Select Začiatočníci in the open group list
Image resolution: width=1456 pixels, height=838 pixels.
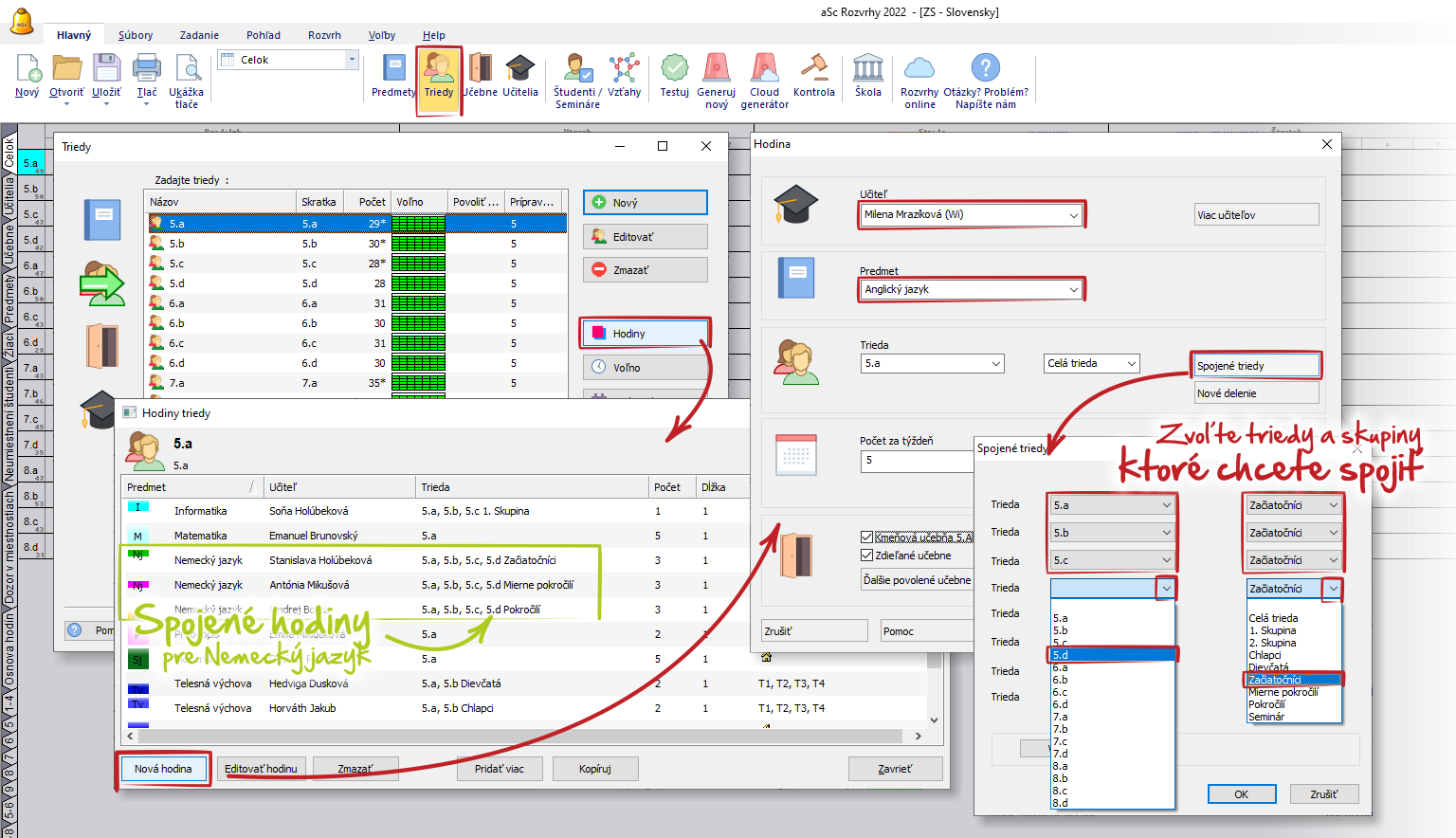click(1294, 680)
